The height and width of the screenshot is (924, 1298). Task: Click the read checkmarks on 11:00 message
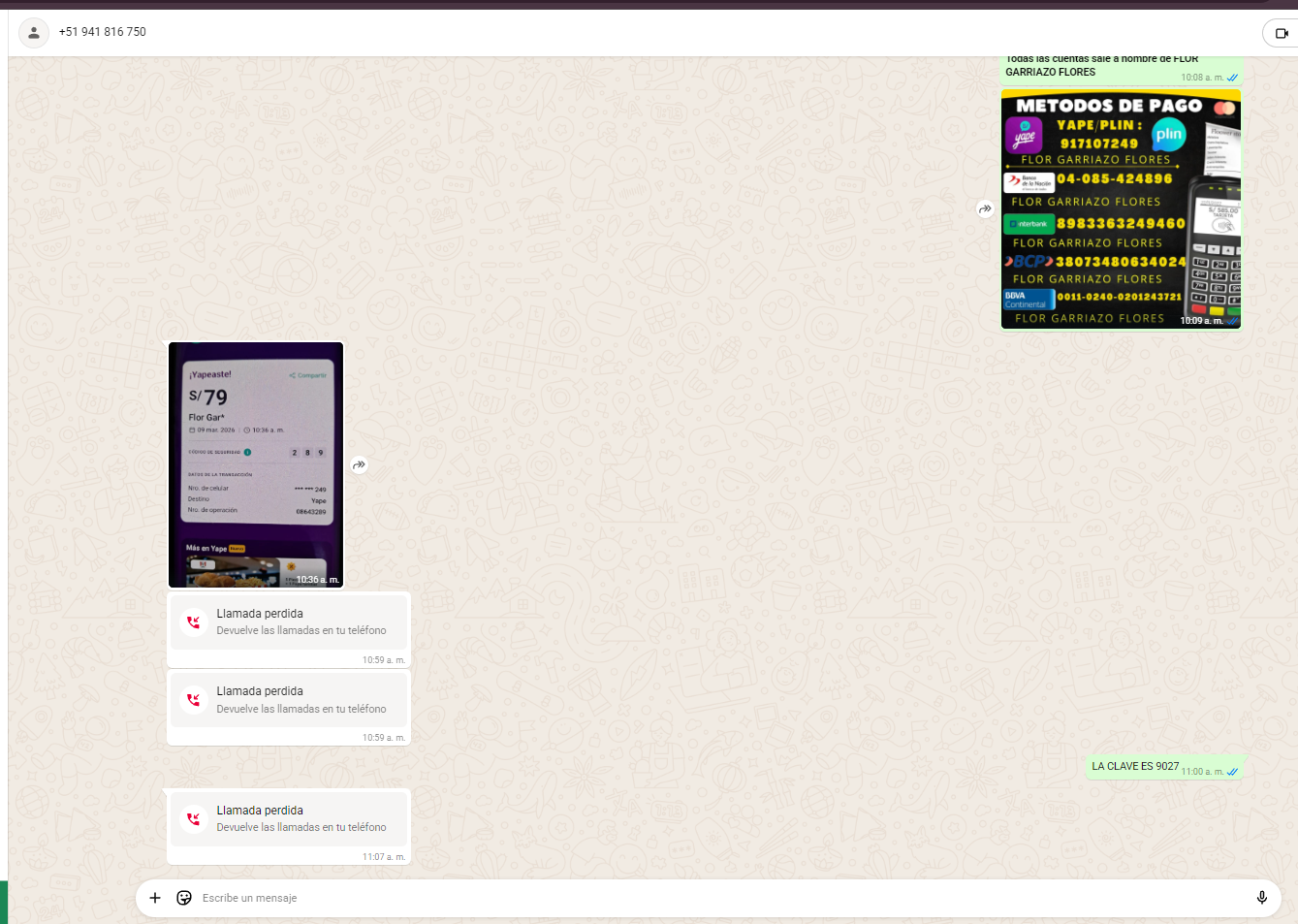click(x=1232, y=772)
